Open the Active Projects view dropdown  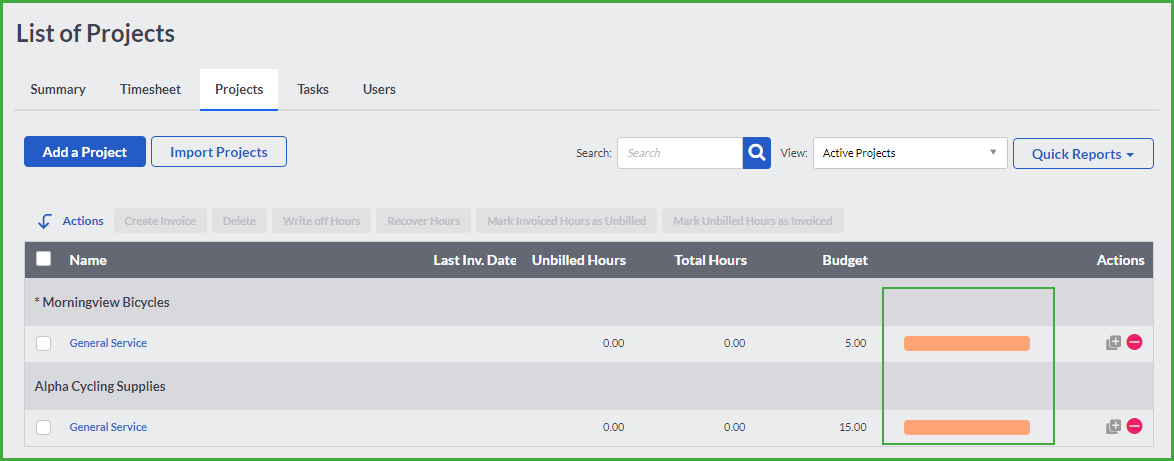910,153
